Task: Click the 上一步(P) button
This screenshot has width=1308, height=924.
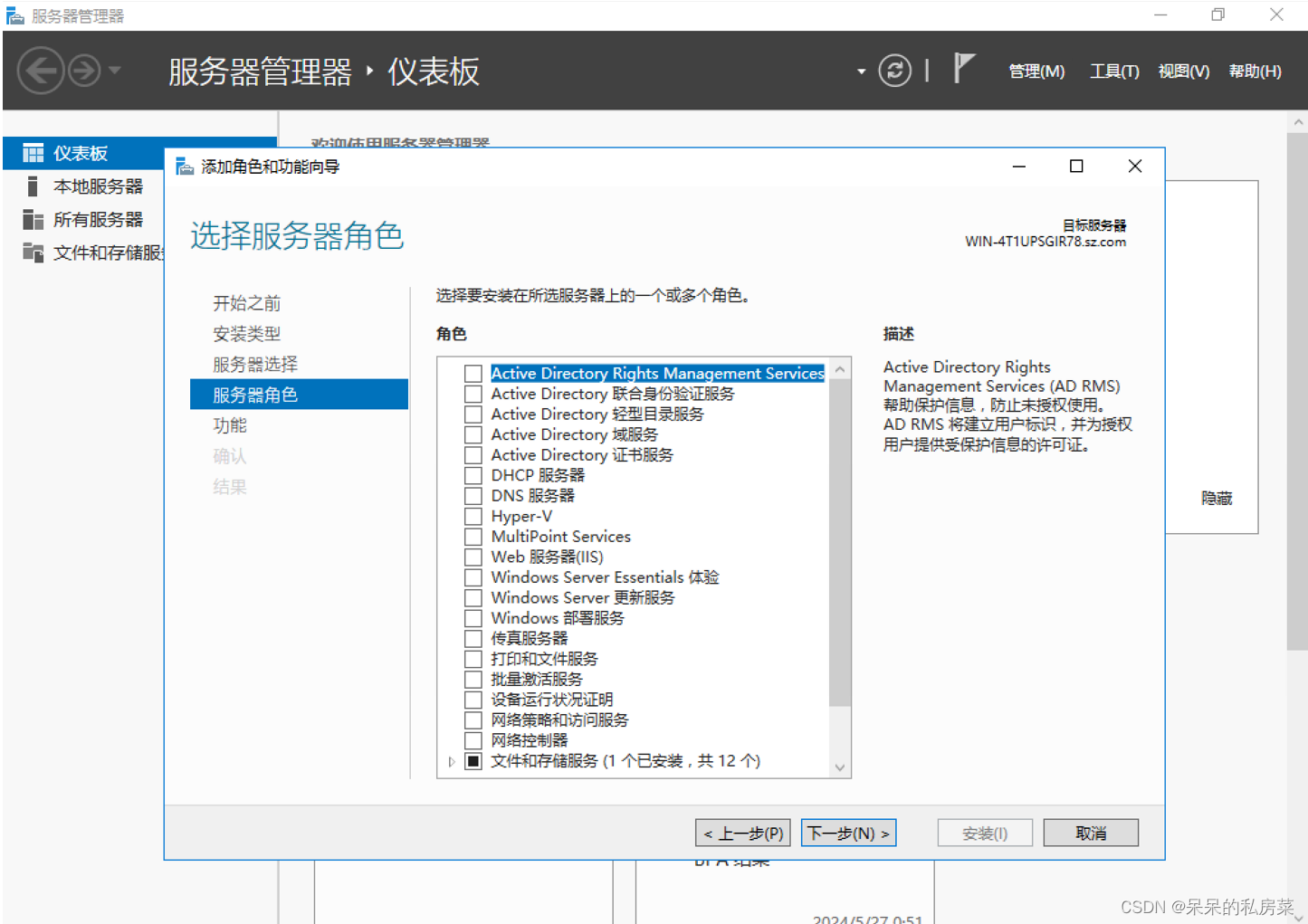Action: (743, 834)
